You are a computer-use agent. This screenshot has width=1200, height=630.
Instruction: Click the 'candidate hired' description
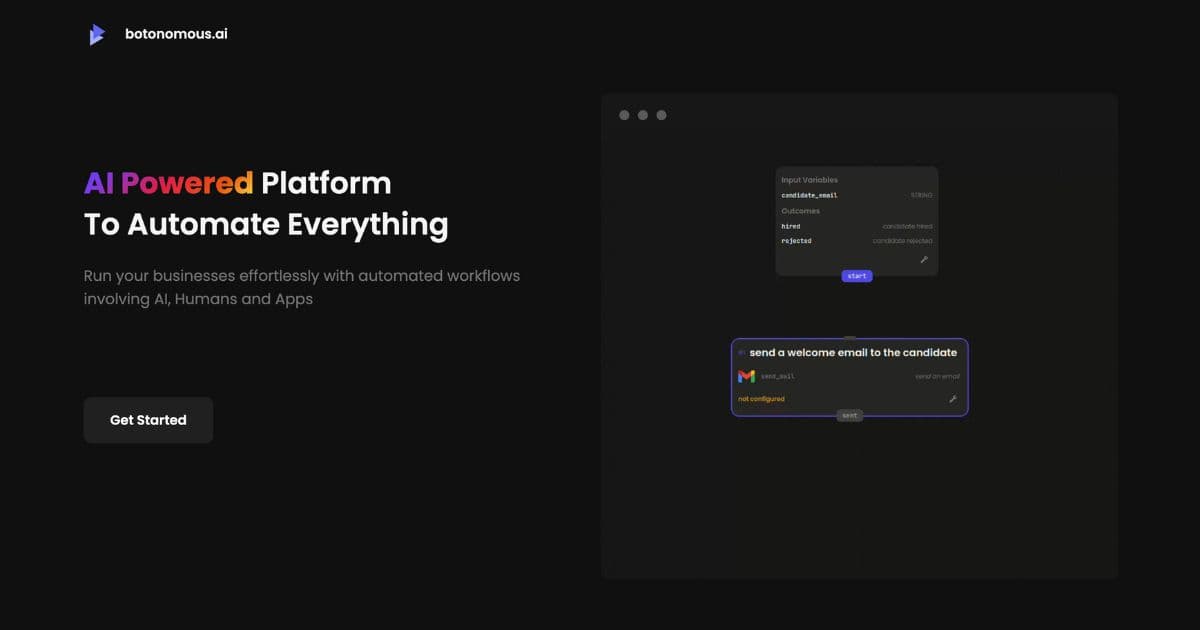tap(908, 227)
